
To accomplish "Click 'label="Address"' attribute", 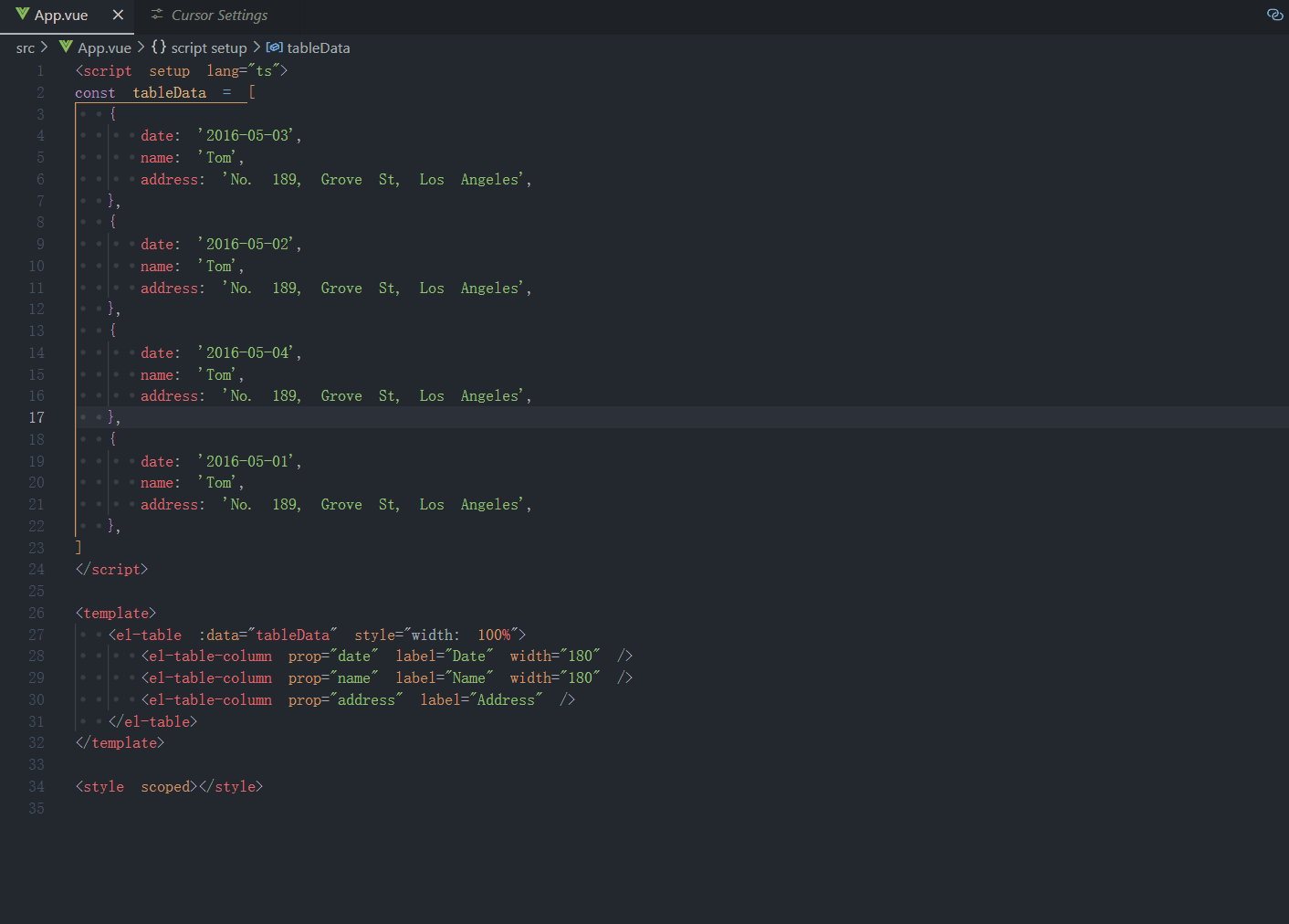I will pos(482,699).
